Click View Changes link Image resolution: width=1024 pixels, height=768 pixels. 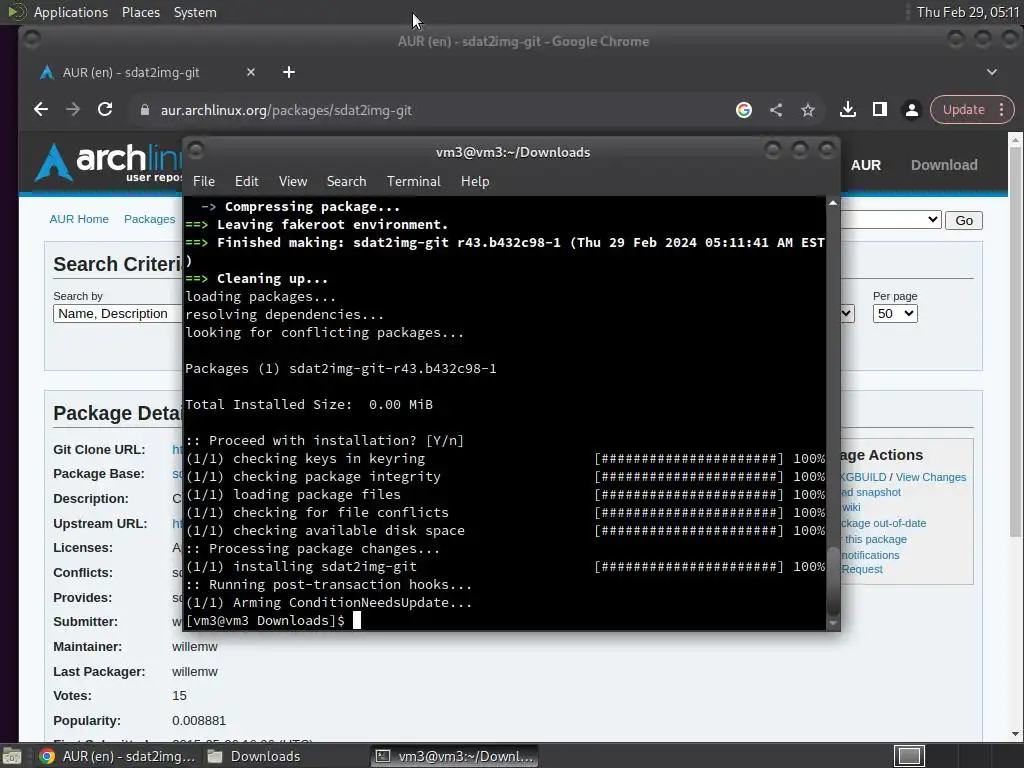click(x=931, y=477)
